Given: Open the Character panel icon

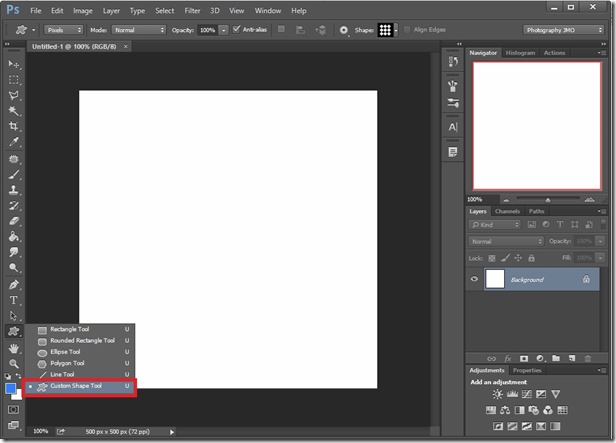Looking at the screenshot, I should click(x=453, y=127).
